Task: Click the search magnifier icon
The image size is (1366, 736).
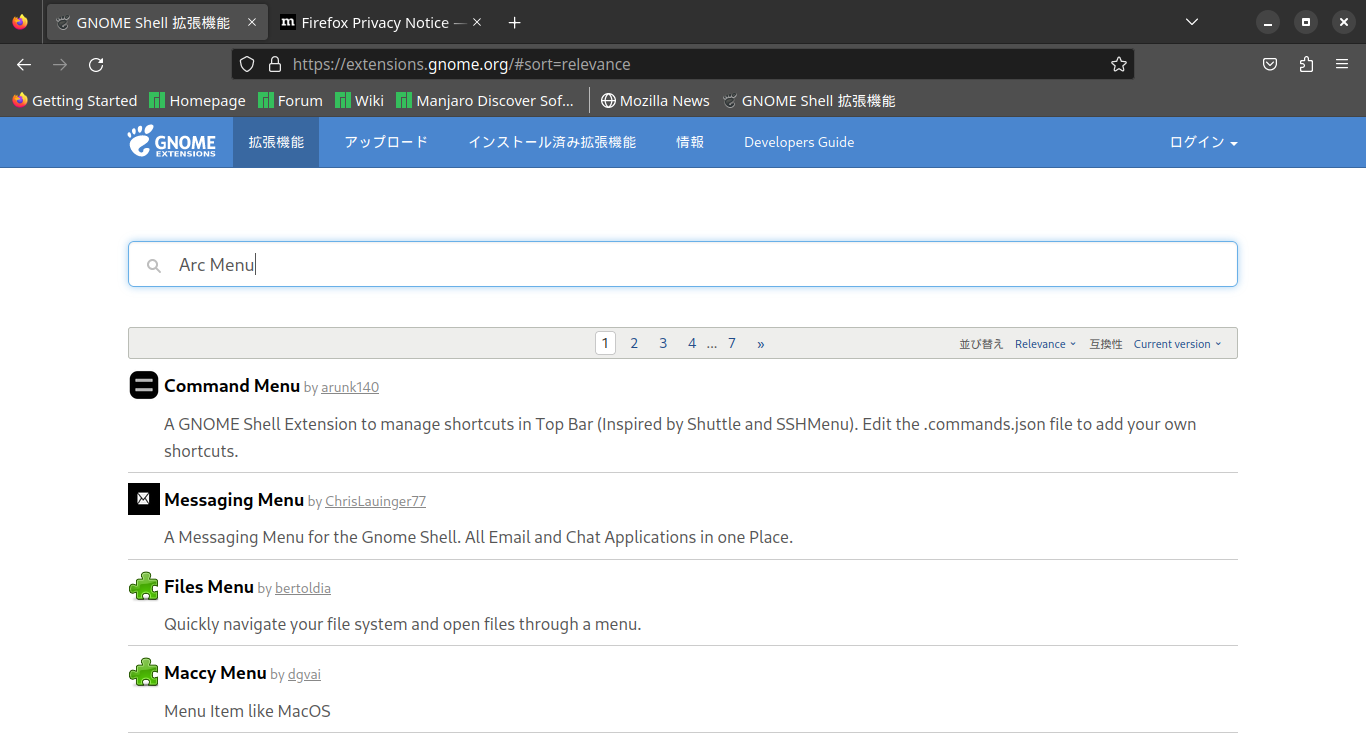Action: coord(154,266)
